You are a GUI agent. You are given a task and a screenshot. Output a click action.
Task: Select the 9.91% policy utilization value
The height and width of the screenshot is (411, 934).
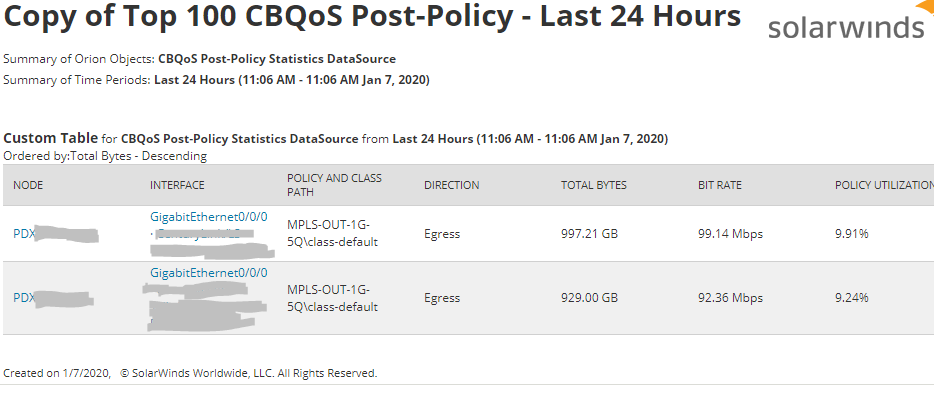pos(851,234)
